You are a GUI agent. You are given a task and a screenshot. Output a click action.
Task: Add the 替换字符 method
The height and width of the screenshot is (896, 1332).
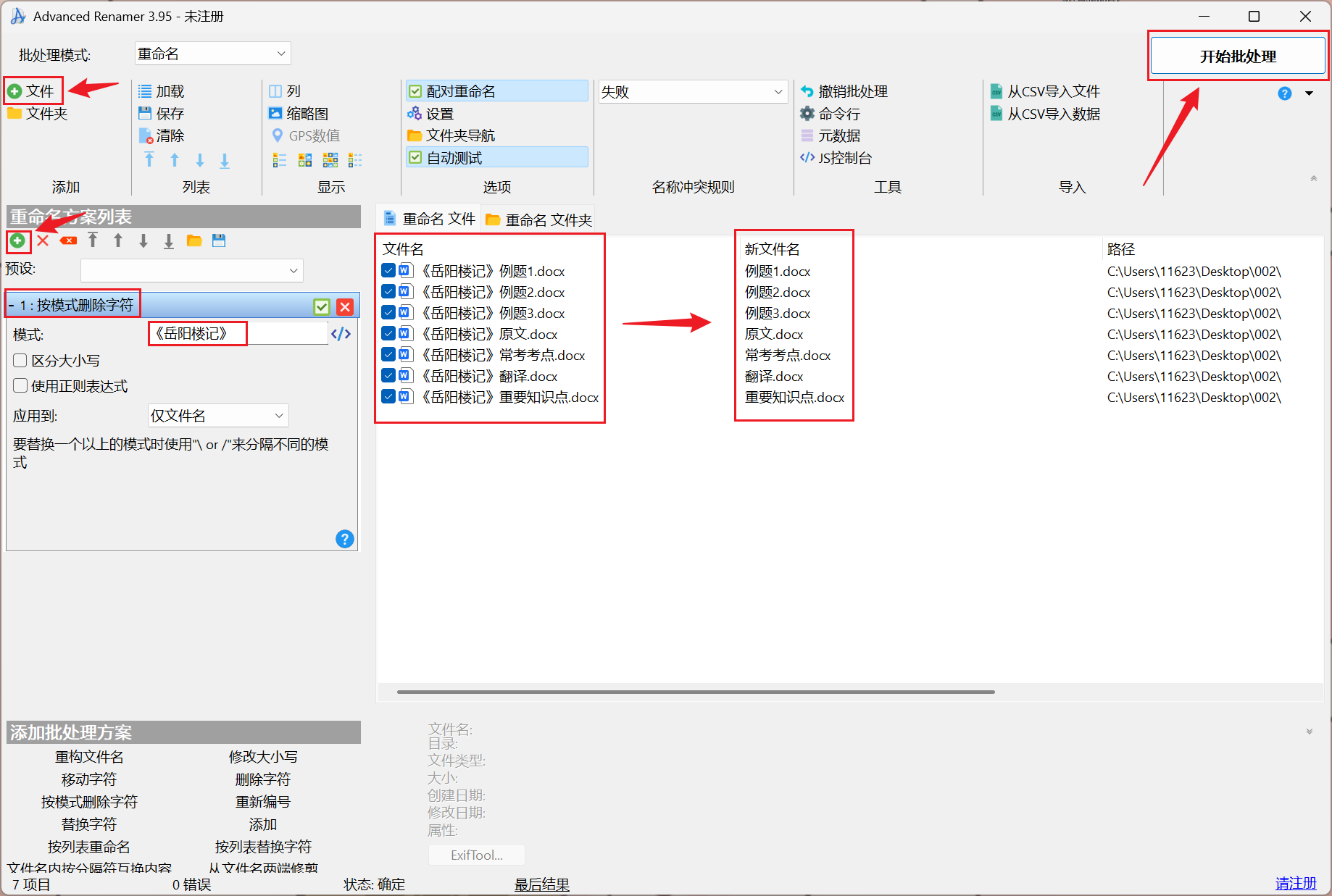(89, 824)
